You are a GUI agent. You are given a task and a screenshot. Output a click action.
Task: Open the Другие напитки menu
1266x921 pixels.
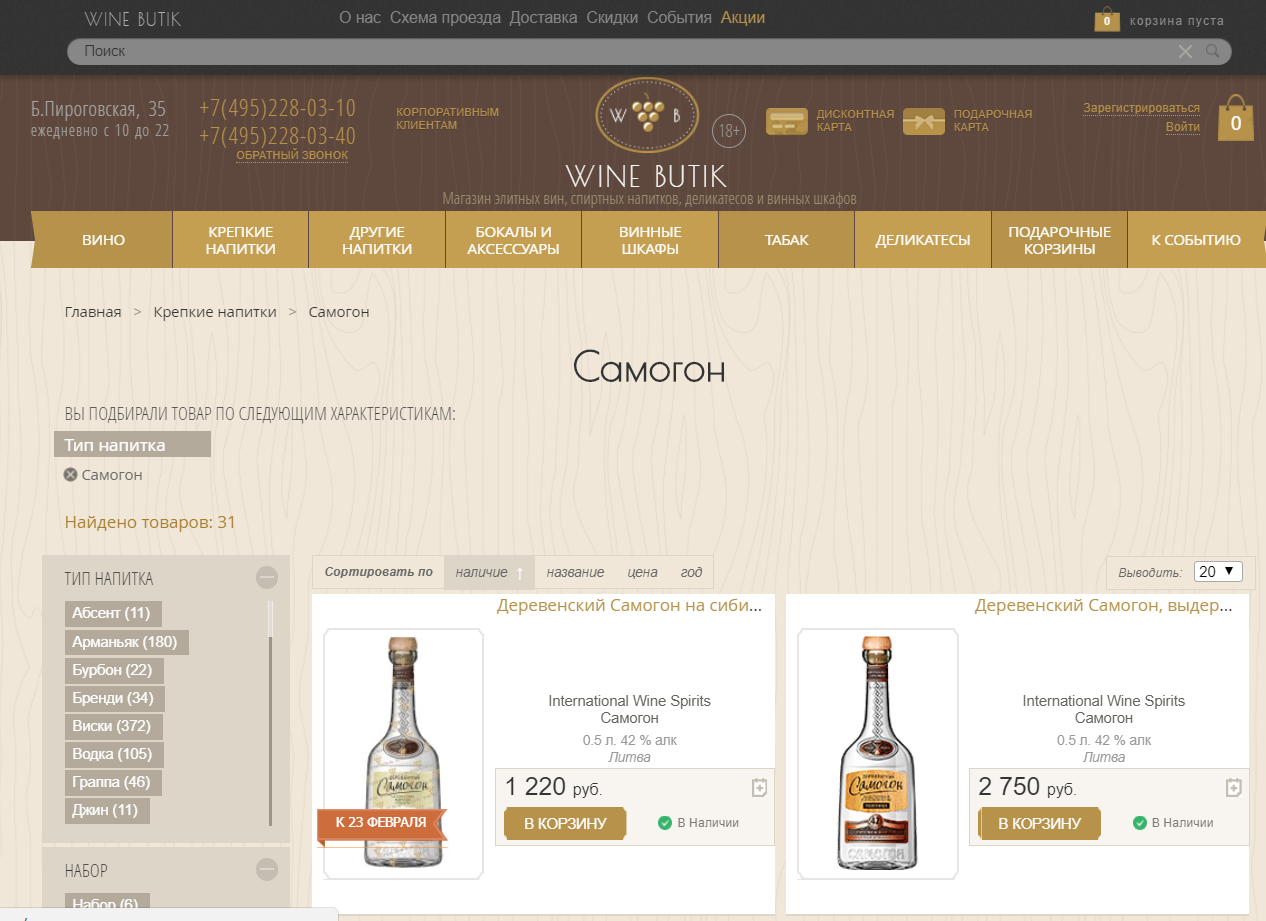point(377,240)
